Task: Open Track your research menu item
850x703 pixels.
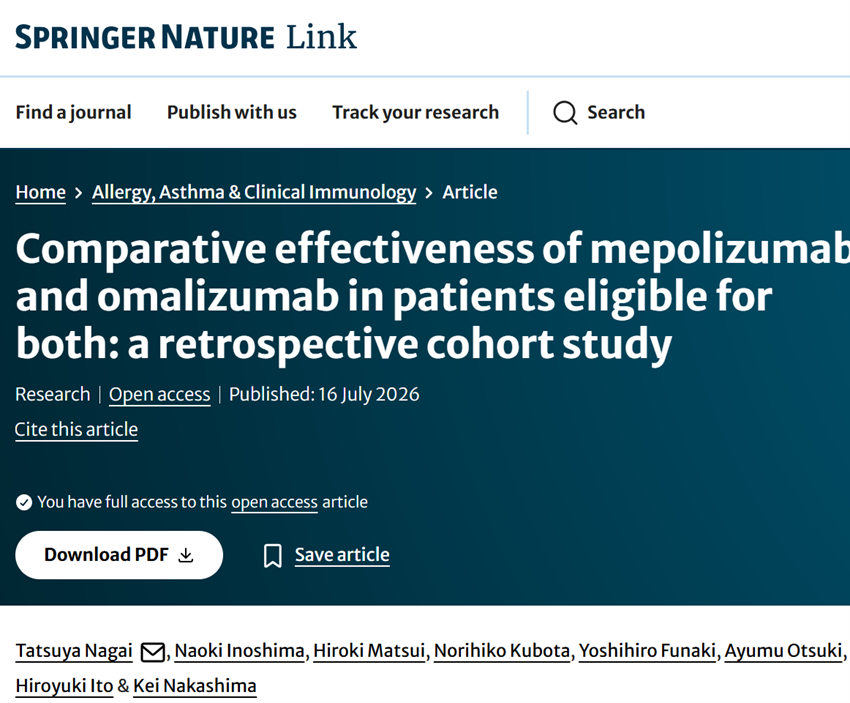Action: coord(415,112)
